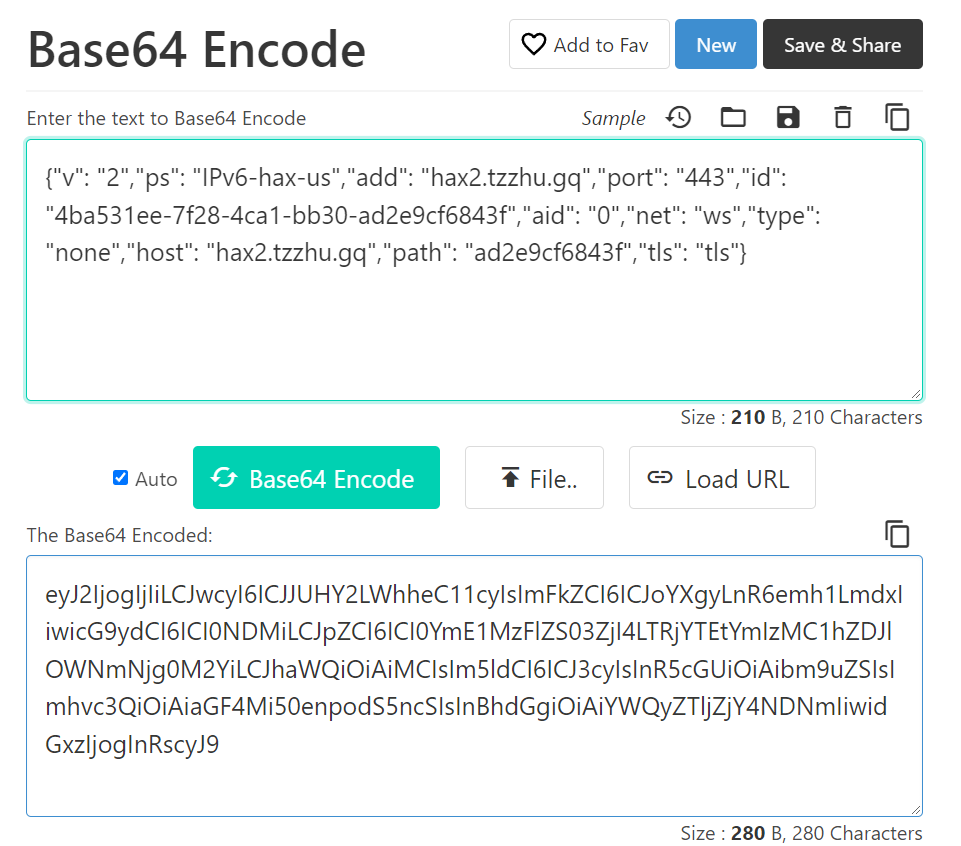Screen dimensions: 961x846
Task: Open the input history icon
Action: pos(679,118)
